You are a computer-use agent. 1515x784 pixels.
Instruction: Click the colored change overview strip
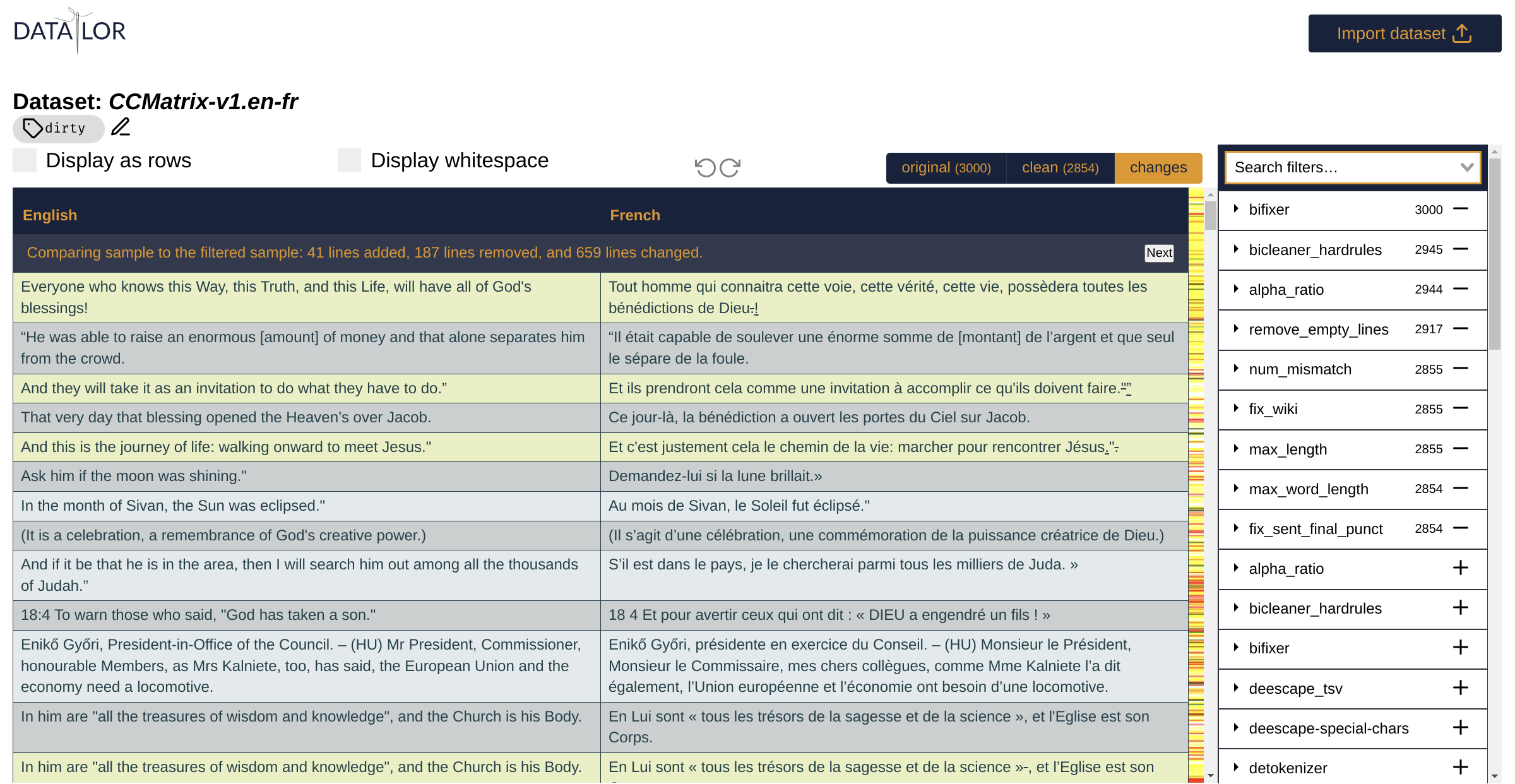point(1196,480)
